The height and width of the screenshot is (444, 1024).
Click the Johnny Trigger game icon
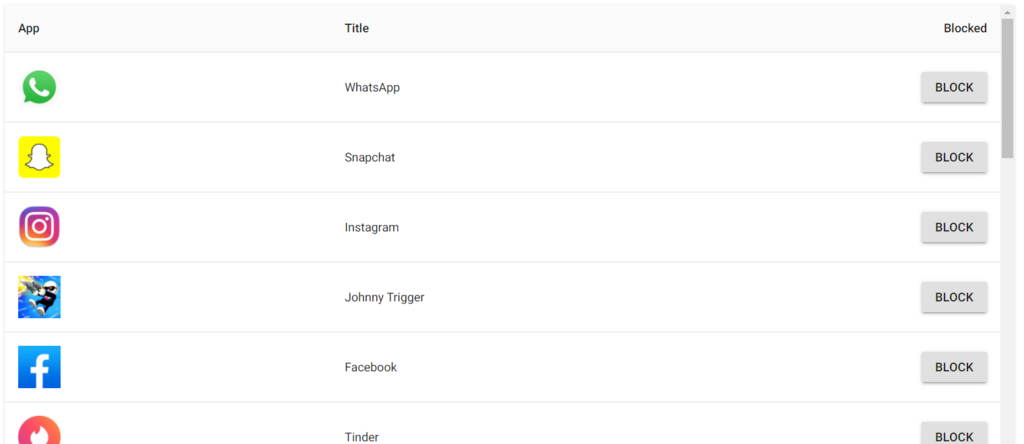tap(39, 297)
